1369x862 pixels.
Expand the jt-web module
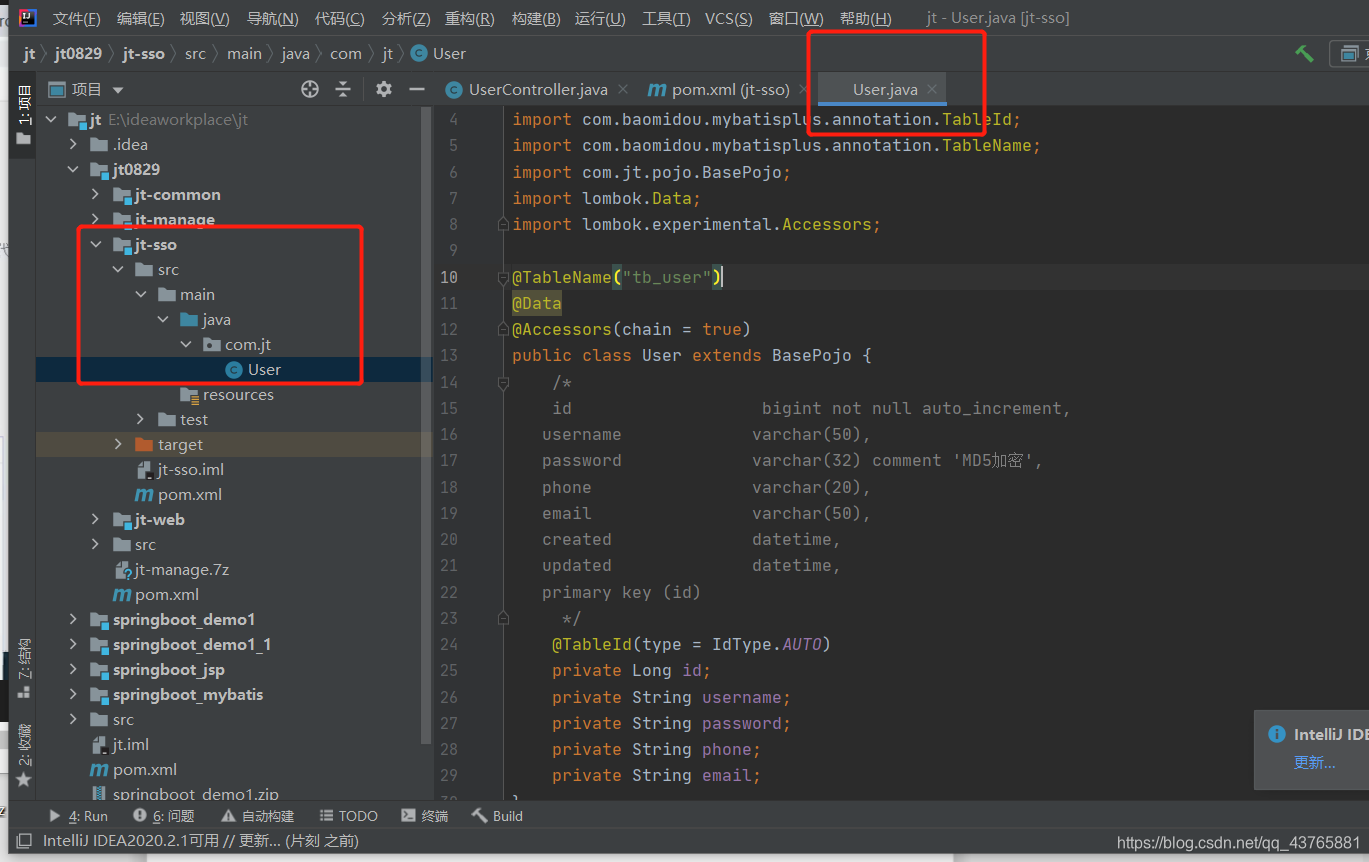(x=95, y=519)
